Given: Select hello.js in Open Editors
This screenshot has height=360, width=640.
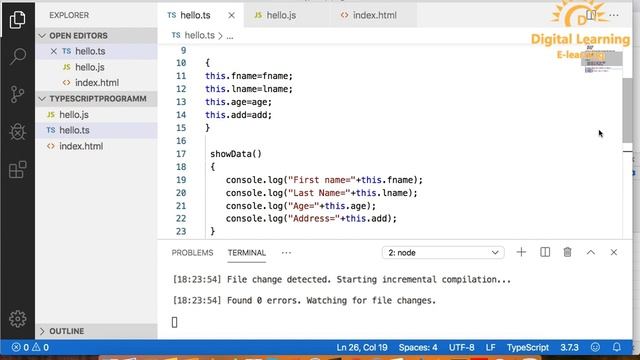Looking at the screenshot, I should pyautogui.click(x=96, y=67).
